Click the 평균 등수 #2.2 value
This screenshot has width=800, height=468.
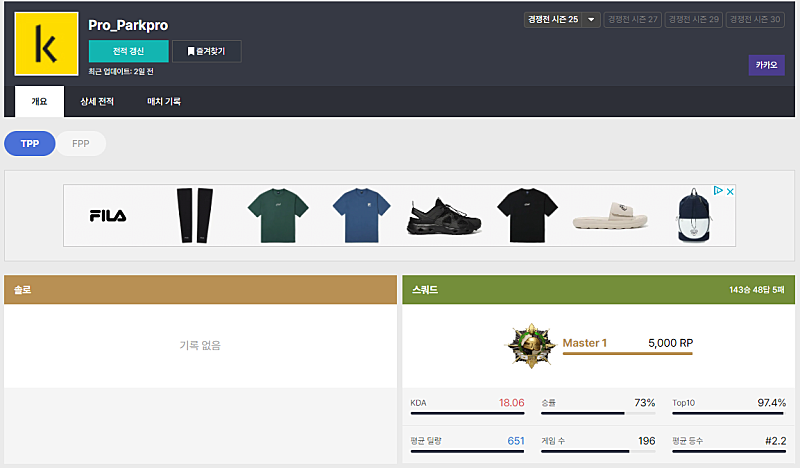776,440
